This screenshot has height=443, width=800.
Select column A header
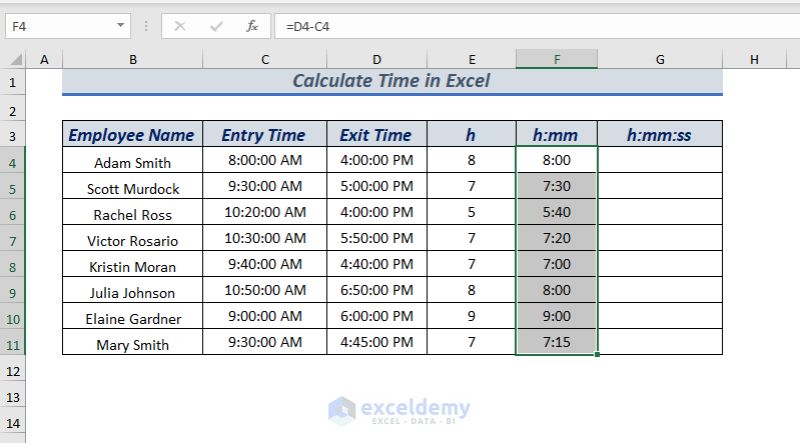pos(44,60)
